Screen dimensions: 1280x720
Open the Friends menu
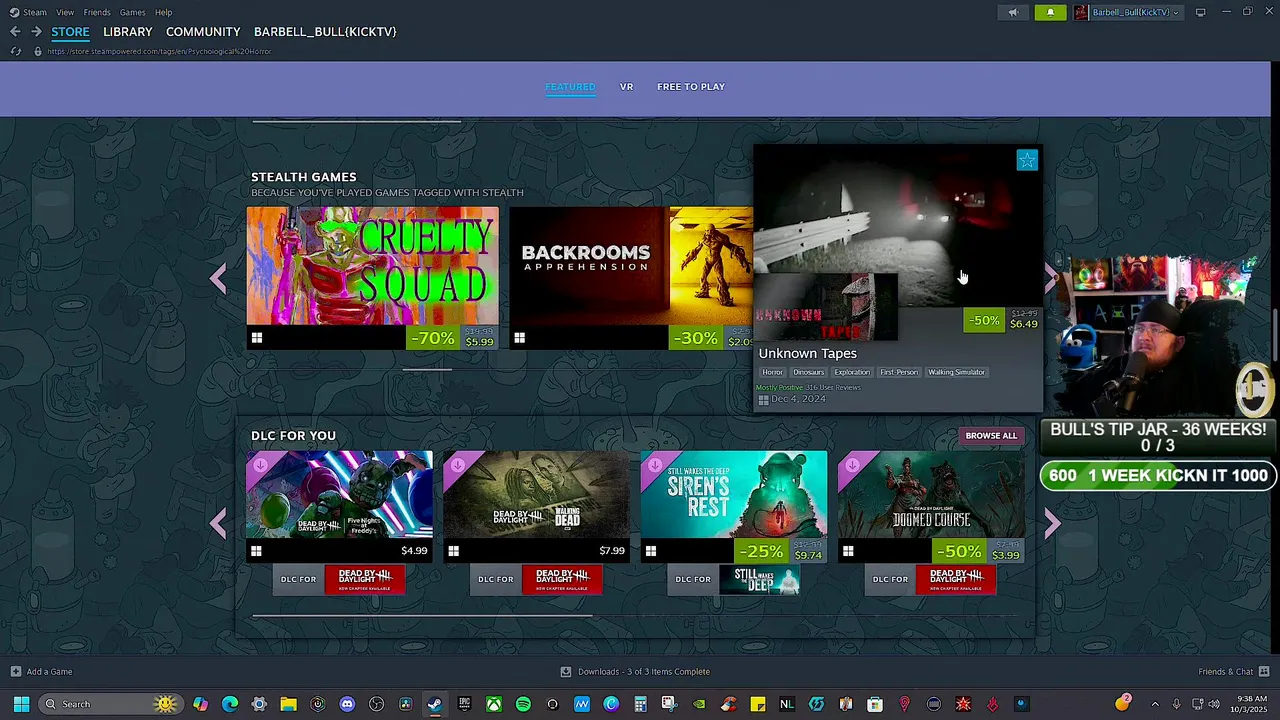coord(97,12)
